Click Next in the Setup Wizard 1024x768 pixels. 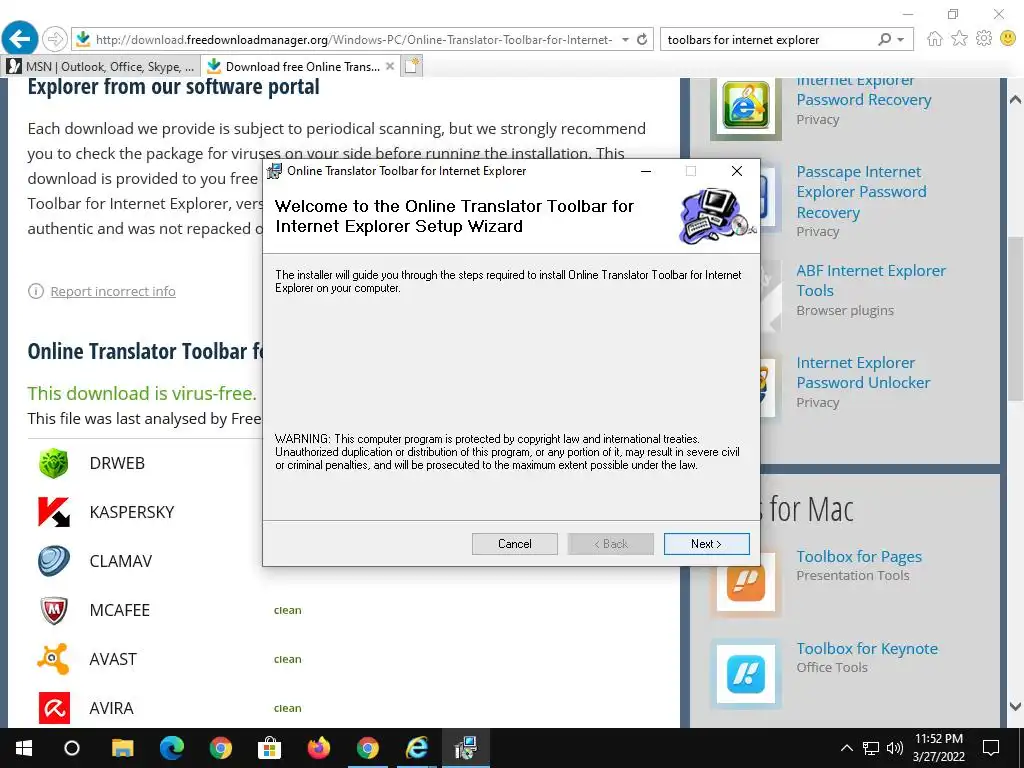(706, 544)
